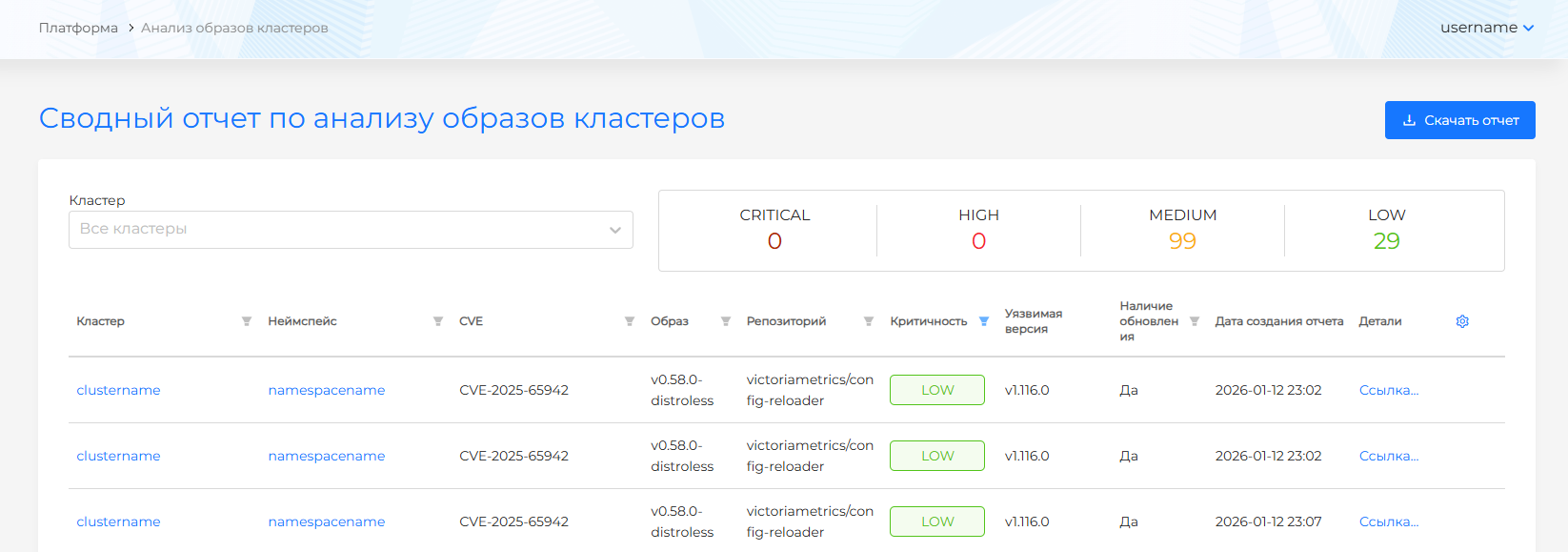Open namespacename link in 23:07 row

pyautogui.click(x=327, y=521)
